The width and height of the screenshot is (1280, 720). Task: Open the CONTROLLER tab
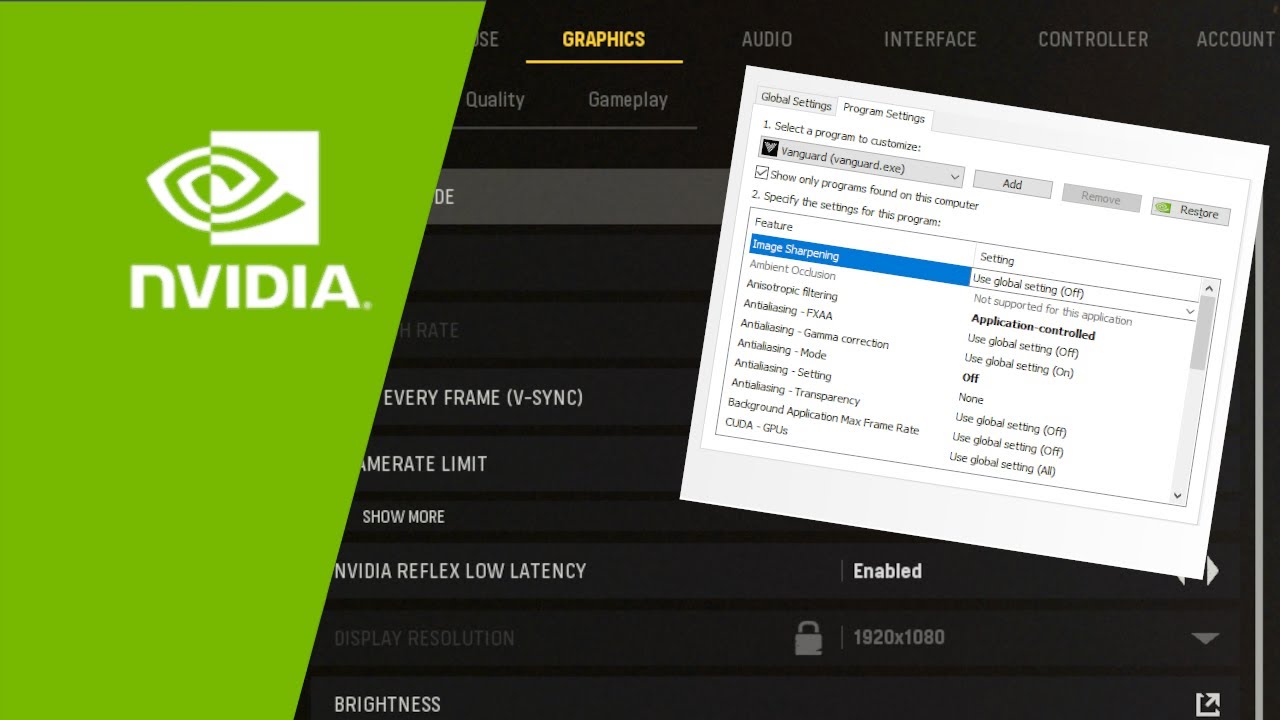(x=1093, y=40)
